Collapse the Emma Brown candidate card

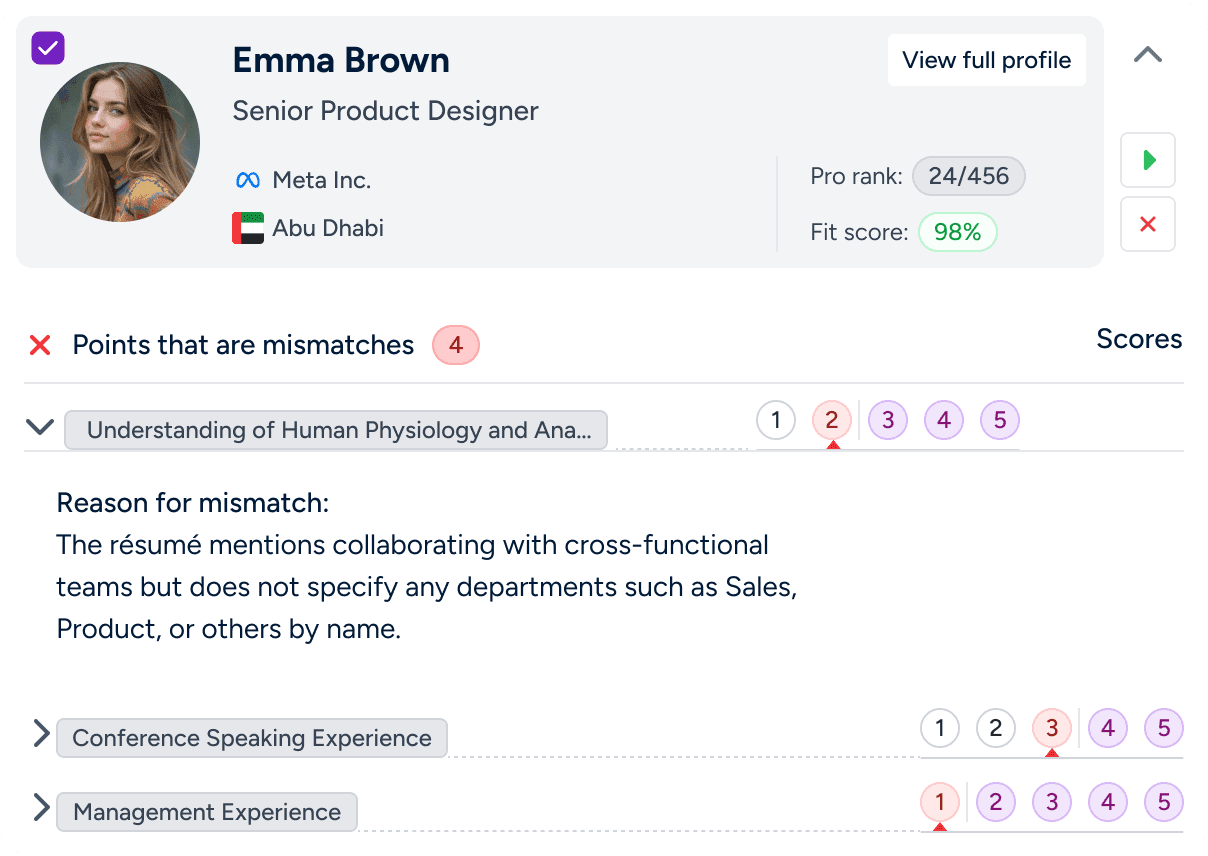1148,56
